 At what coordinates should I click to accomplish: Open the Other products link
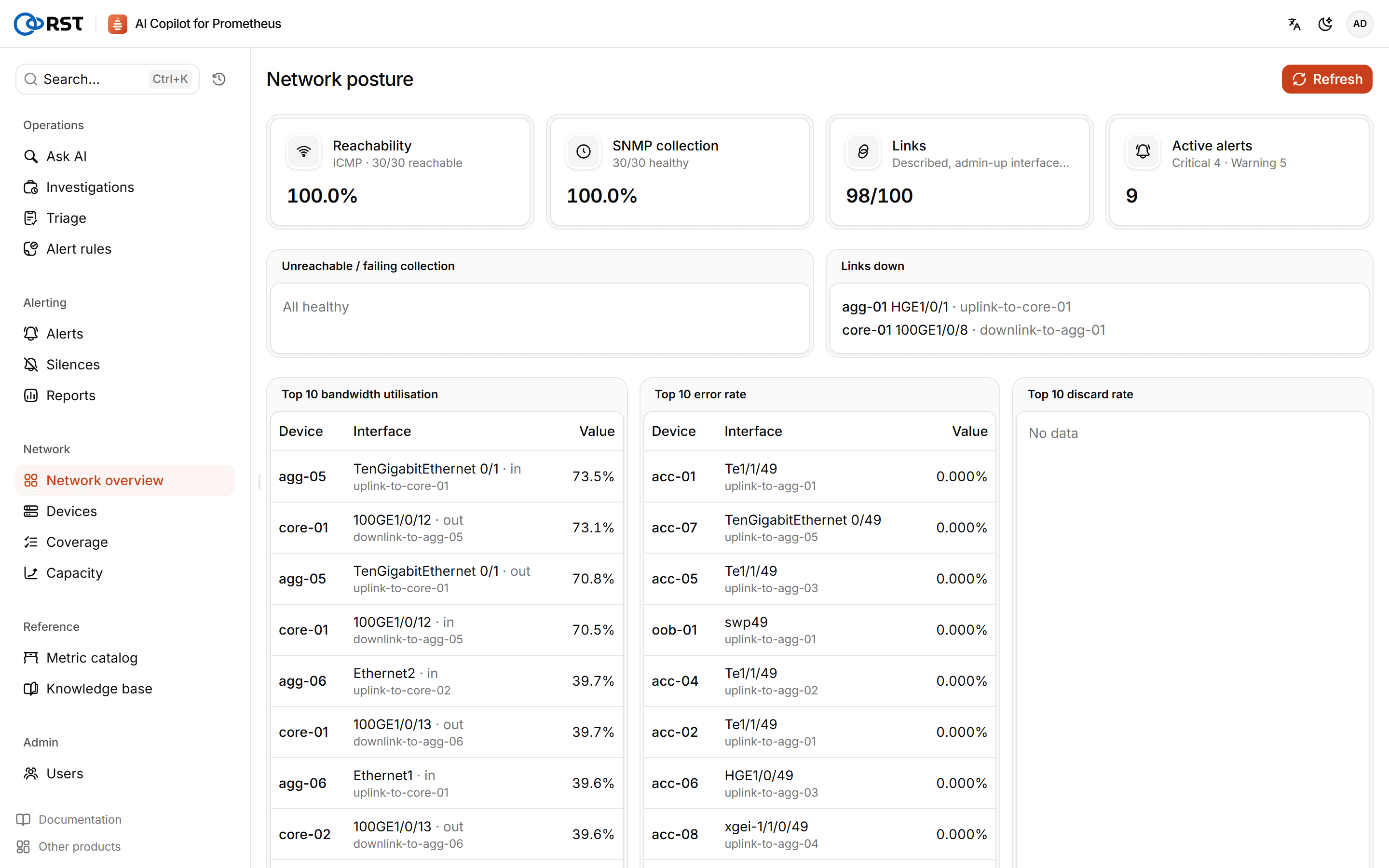click(69, 846)
